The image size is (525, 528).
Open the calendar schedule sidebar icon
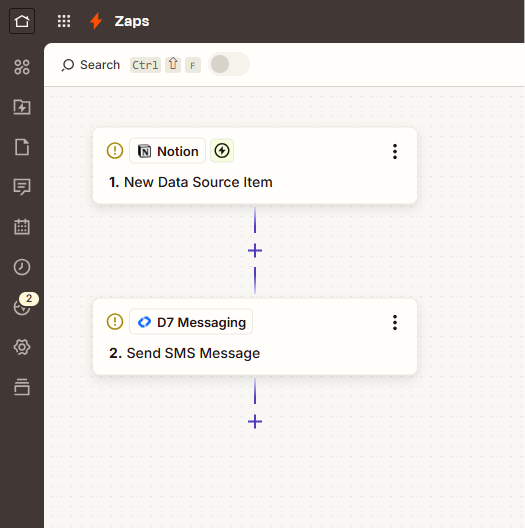click(x=22, y=227)
